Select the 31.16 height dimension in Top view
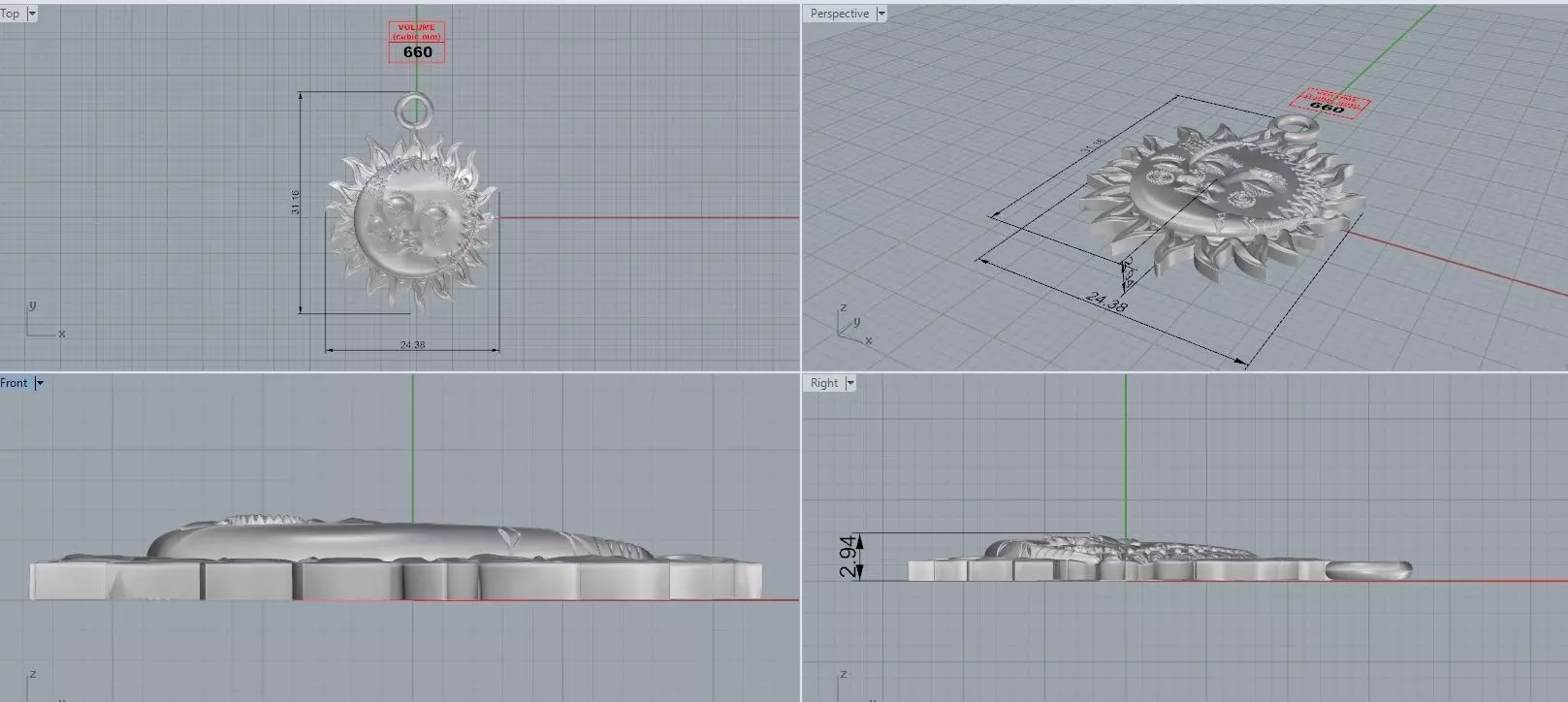1568x702 pixels. click(296, 202)
